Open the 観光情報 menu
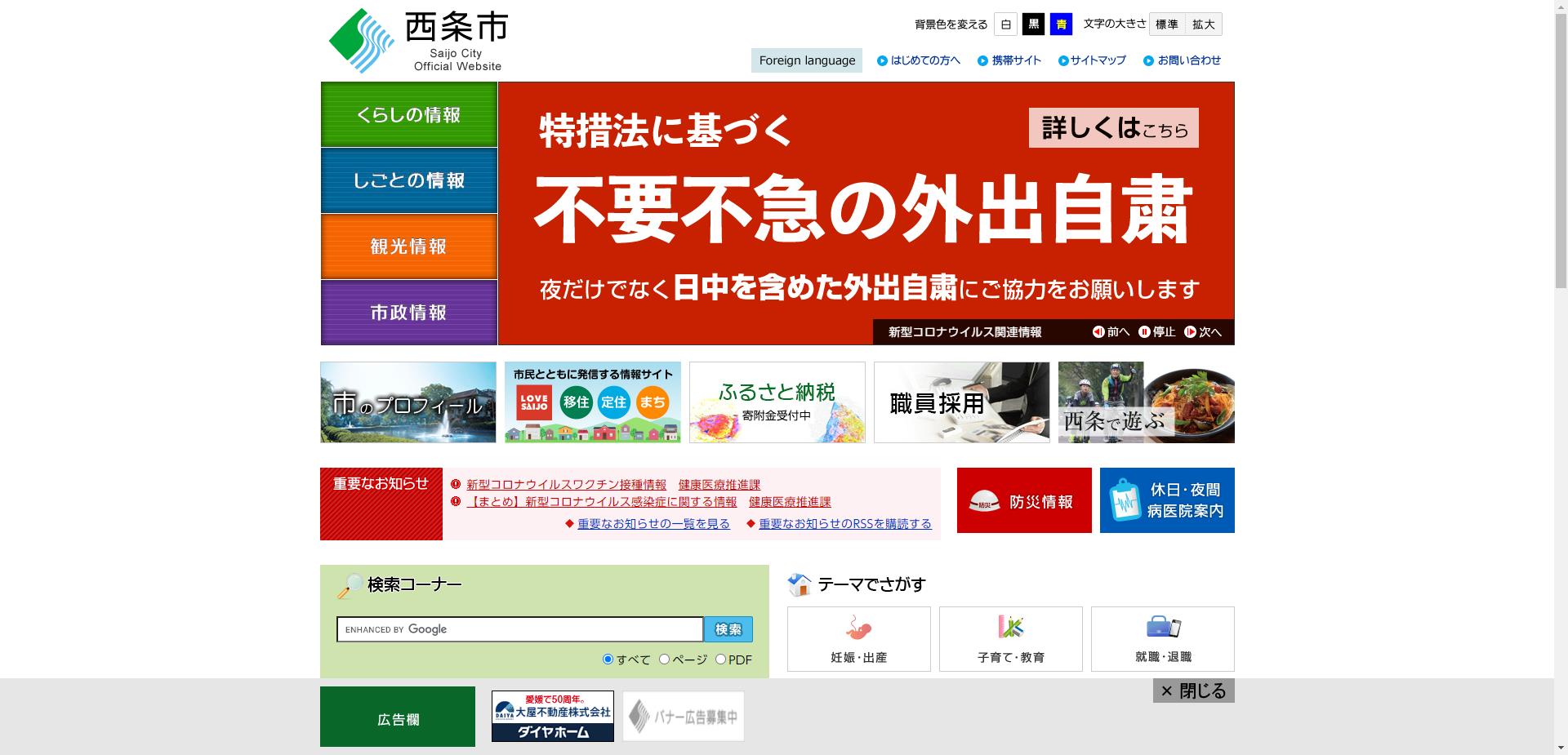The image size is (1568, 755). pyautogui.click(x=408, y=246)
